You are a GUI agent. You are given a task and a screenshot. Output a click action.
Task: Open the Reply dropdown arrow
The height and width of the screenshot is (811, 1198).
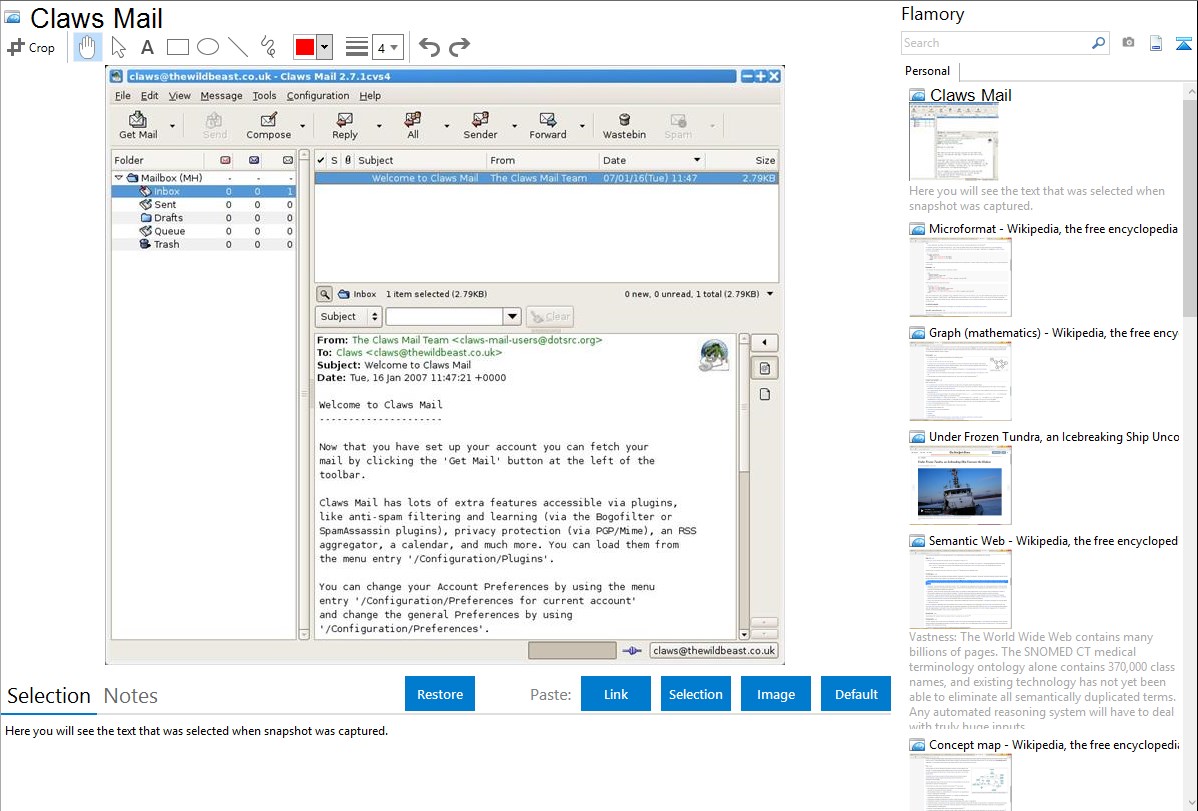click(x=379, y=126)
